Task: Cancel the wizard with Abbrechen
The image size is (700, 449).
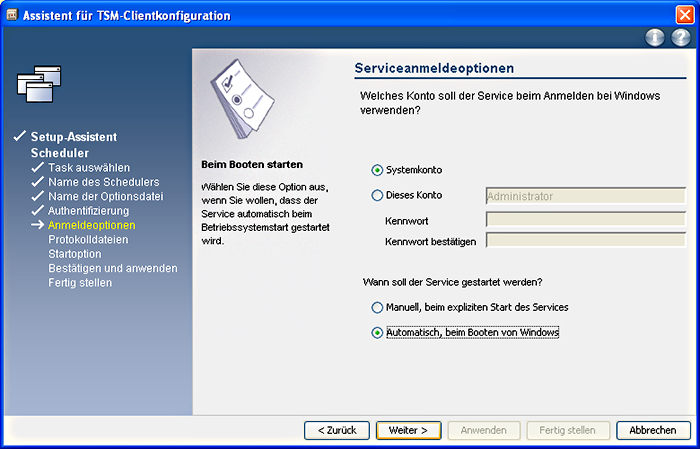Action: click(x=653, y=430)
